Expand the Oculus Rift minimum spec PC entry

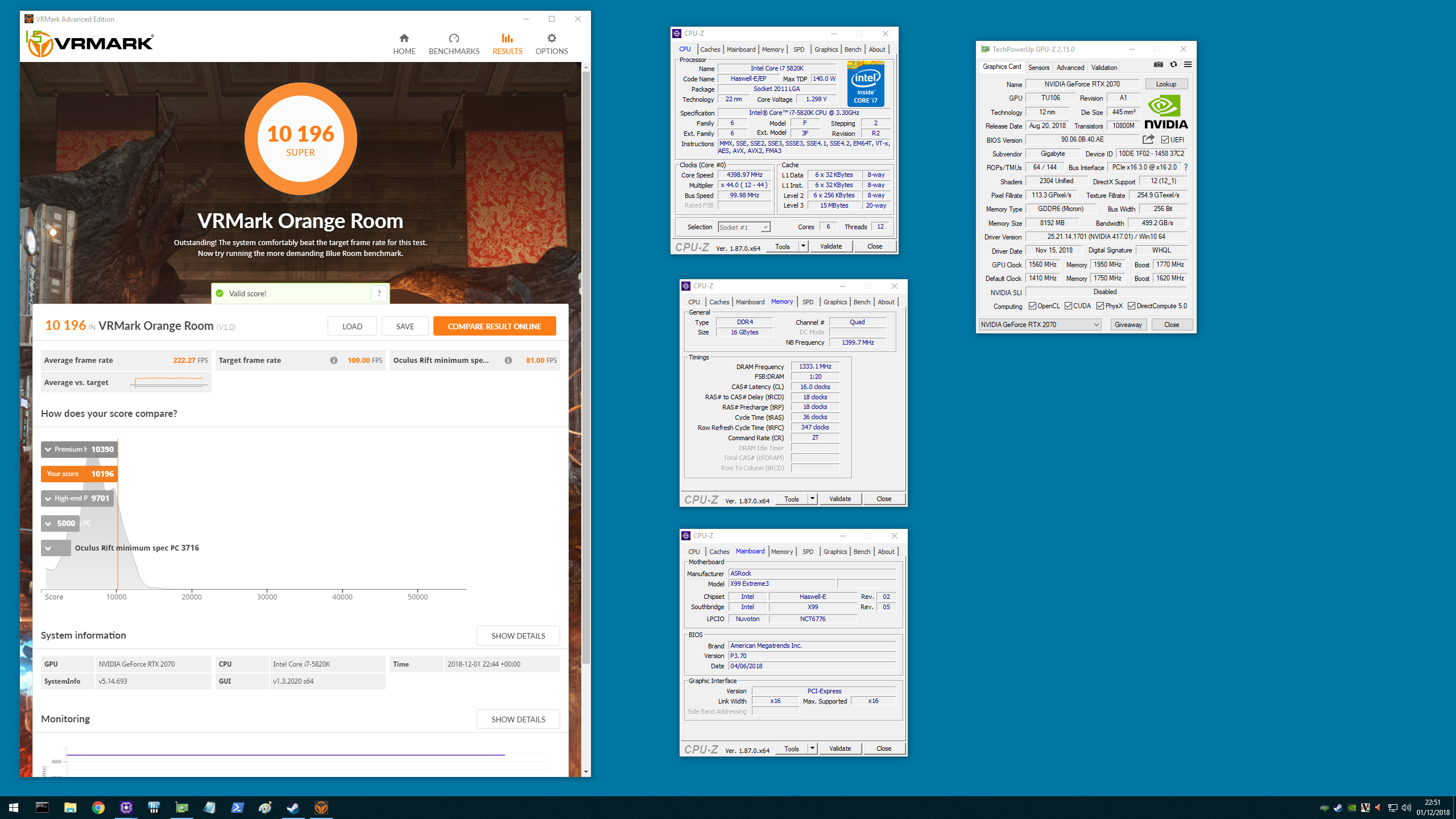[x=56, y=548]
